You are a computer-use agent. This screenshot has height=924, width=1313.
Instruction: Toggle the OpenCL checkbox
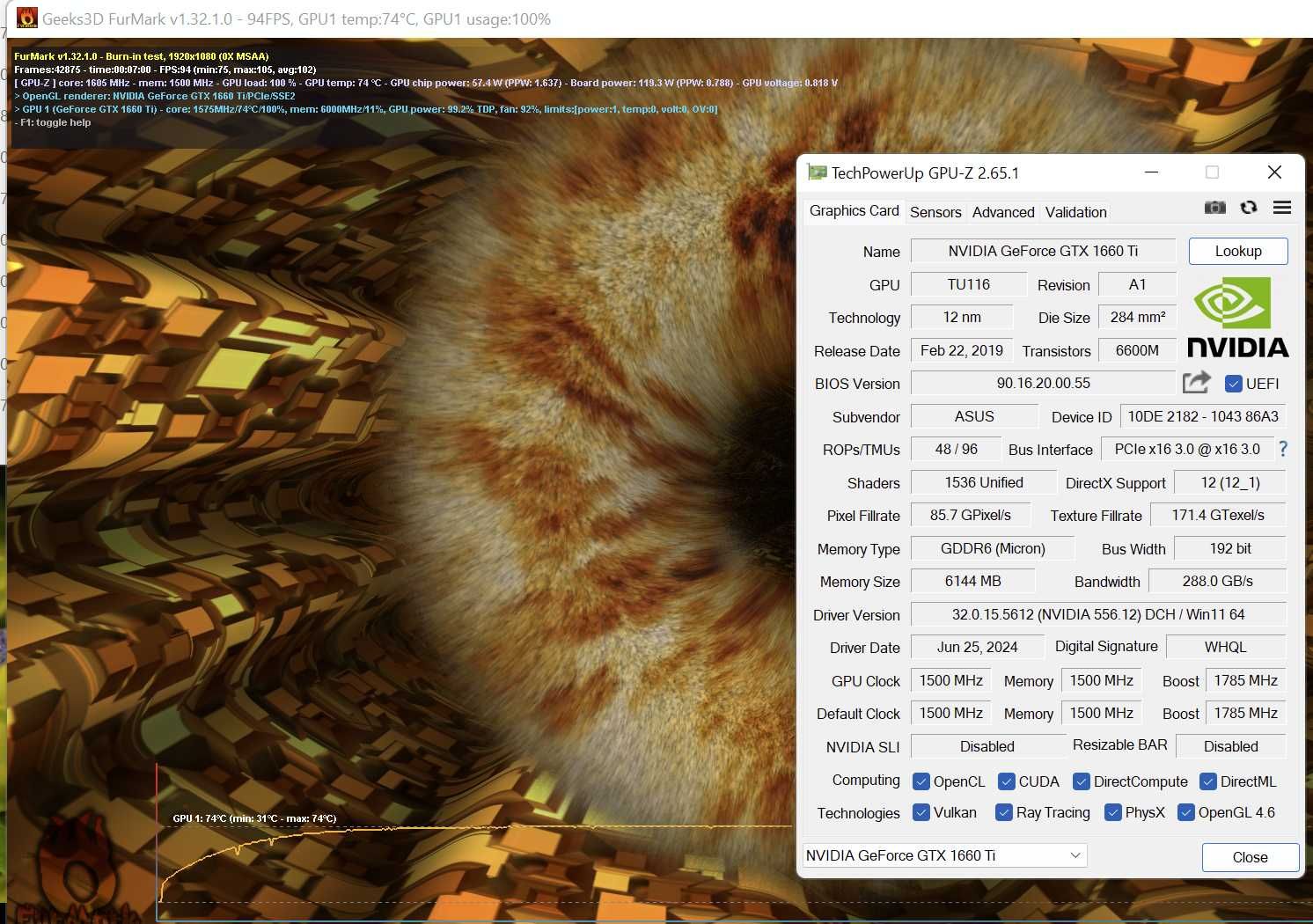click(921, 781)
